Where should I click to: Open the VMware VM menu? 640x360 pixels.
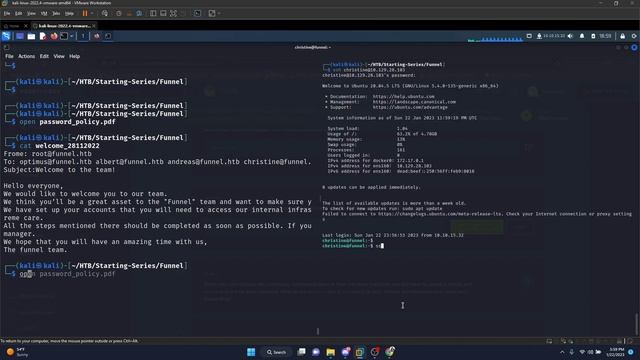(x=44, y=13)
